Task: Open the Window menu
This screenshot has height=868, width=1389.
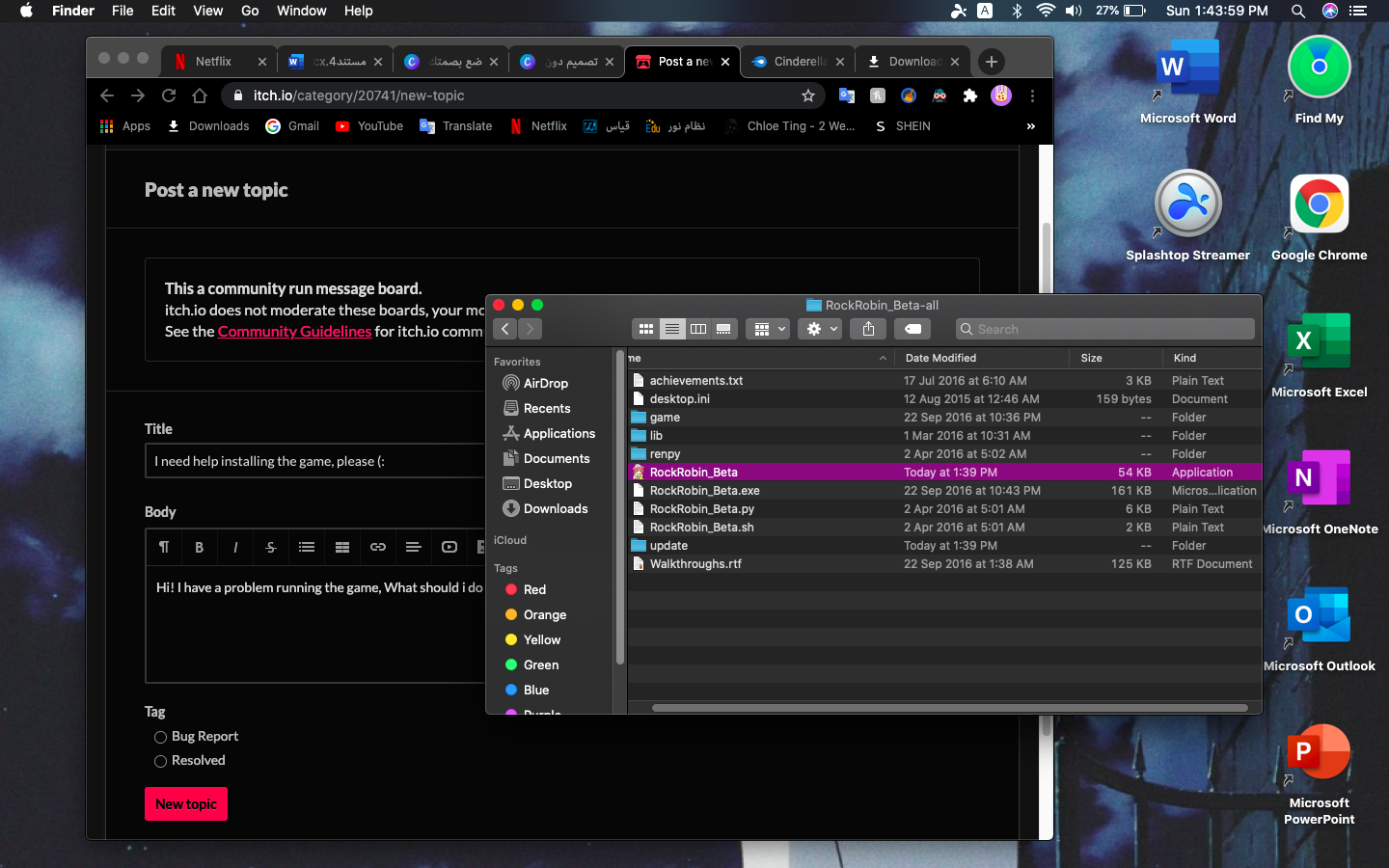Action: (x=301, y=11)
